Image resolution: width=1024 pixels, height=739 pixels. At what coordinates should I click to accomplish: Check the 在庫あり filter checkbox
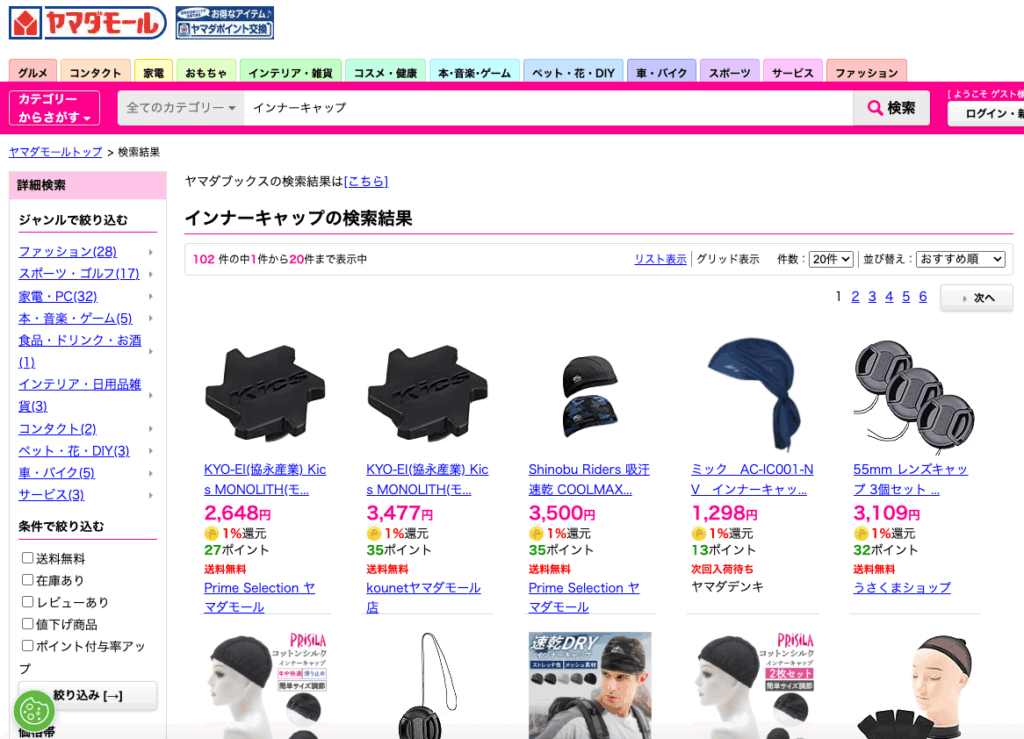[27, 580]
